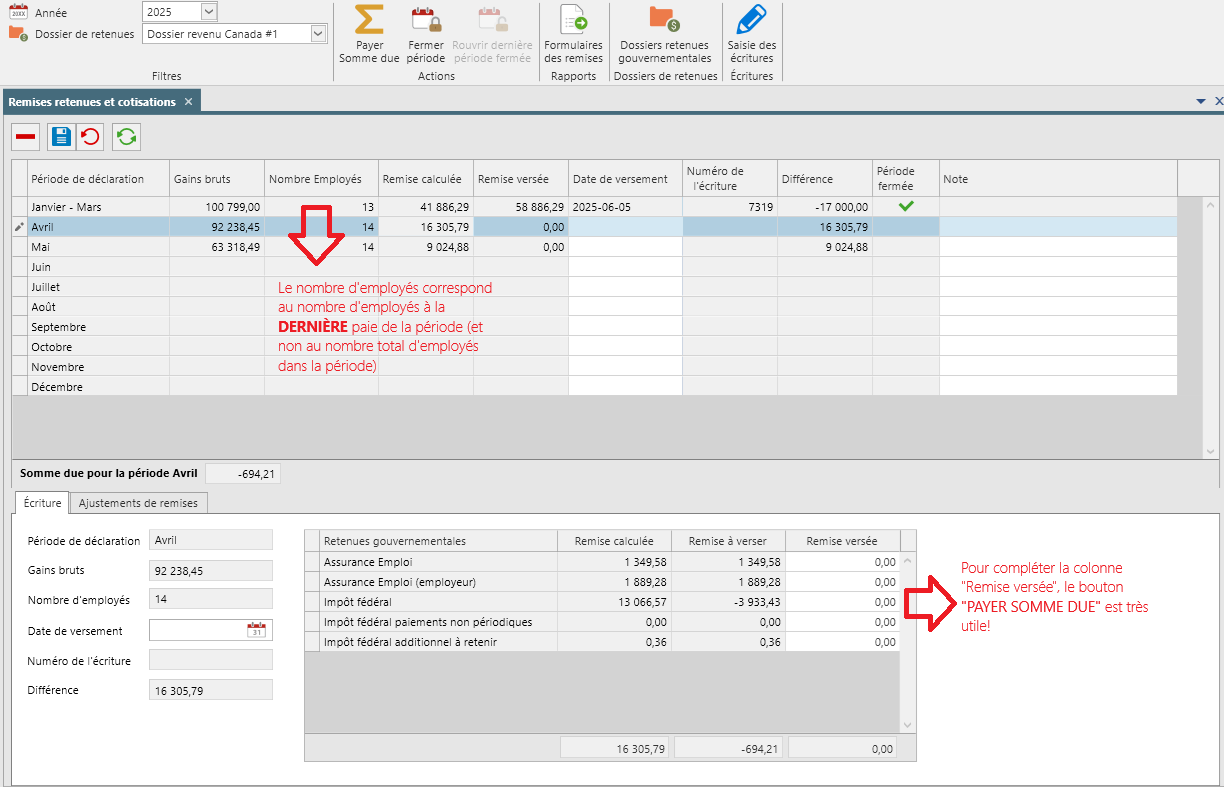Viewport: 1224px width, 787px height.
Task: Click the Numéro de l'écriture field in the Écriture form
Action: tap(211, 660)
